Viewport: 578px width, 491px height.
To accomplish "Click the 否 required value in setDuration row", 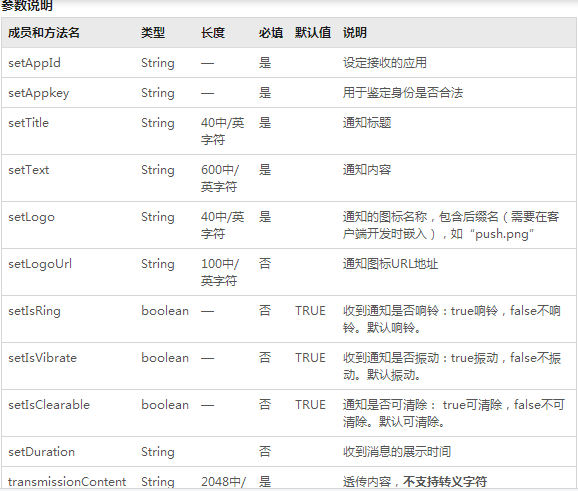I will pos(265,452).
